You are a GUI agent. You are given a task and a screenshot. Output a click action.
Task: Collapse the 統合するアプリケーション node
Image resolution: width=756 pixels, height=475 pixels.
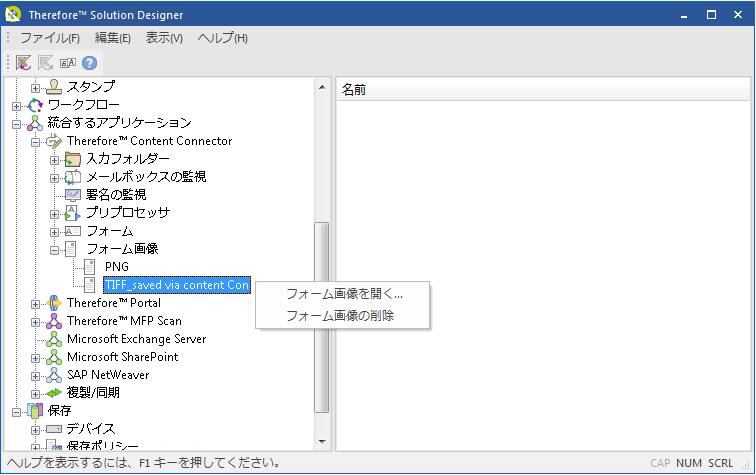click(16, 124)
